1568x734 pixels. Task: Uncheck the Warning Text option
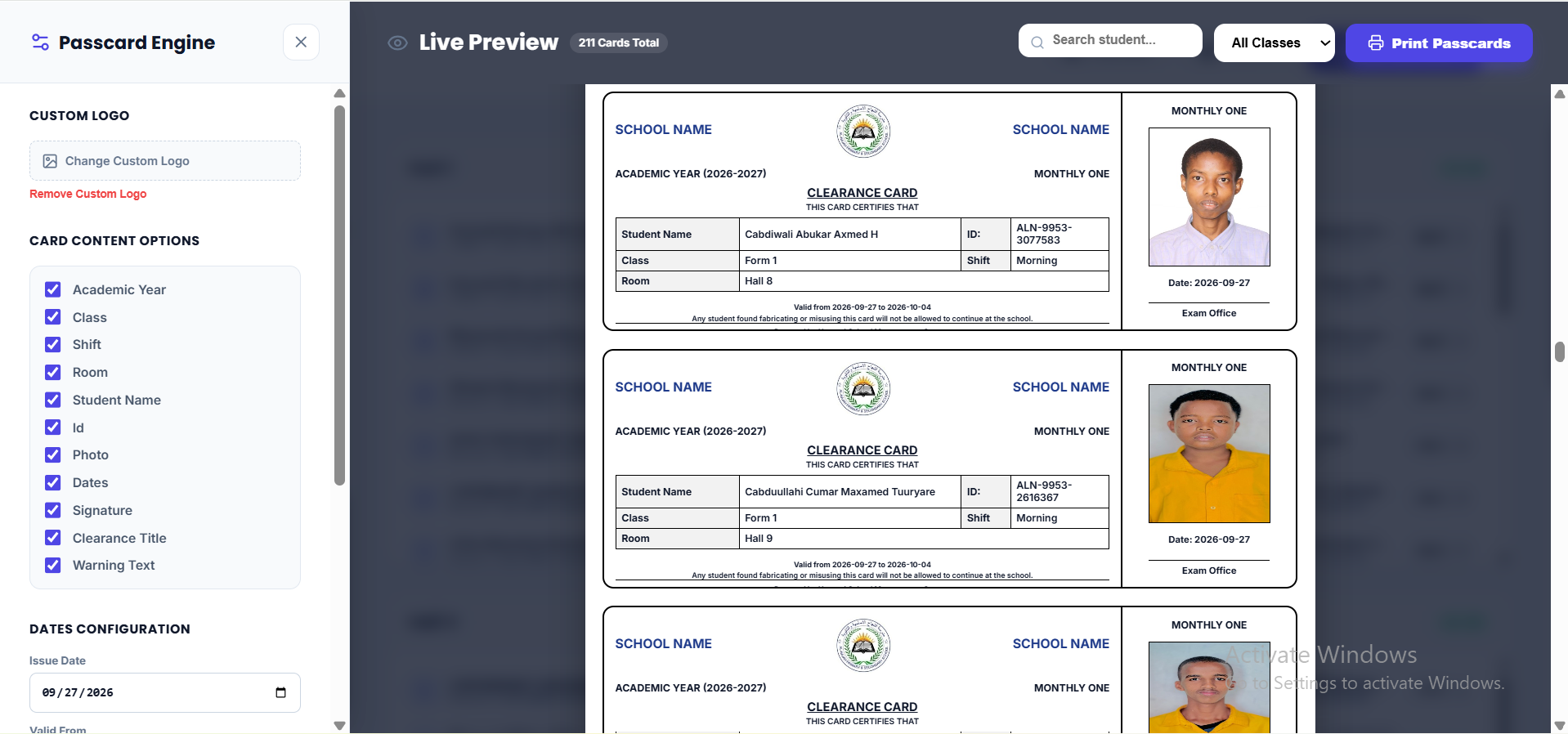pyautogui.click(x=53, y=565)
